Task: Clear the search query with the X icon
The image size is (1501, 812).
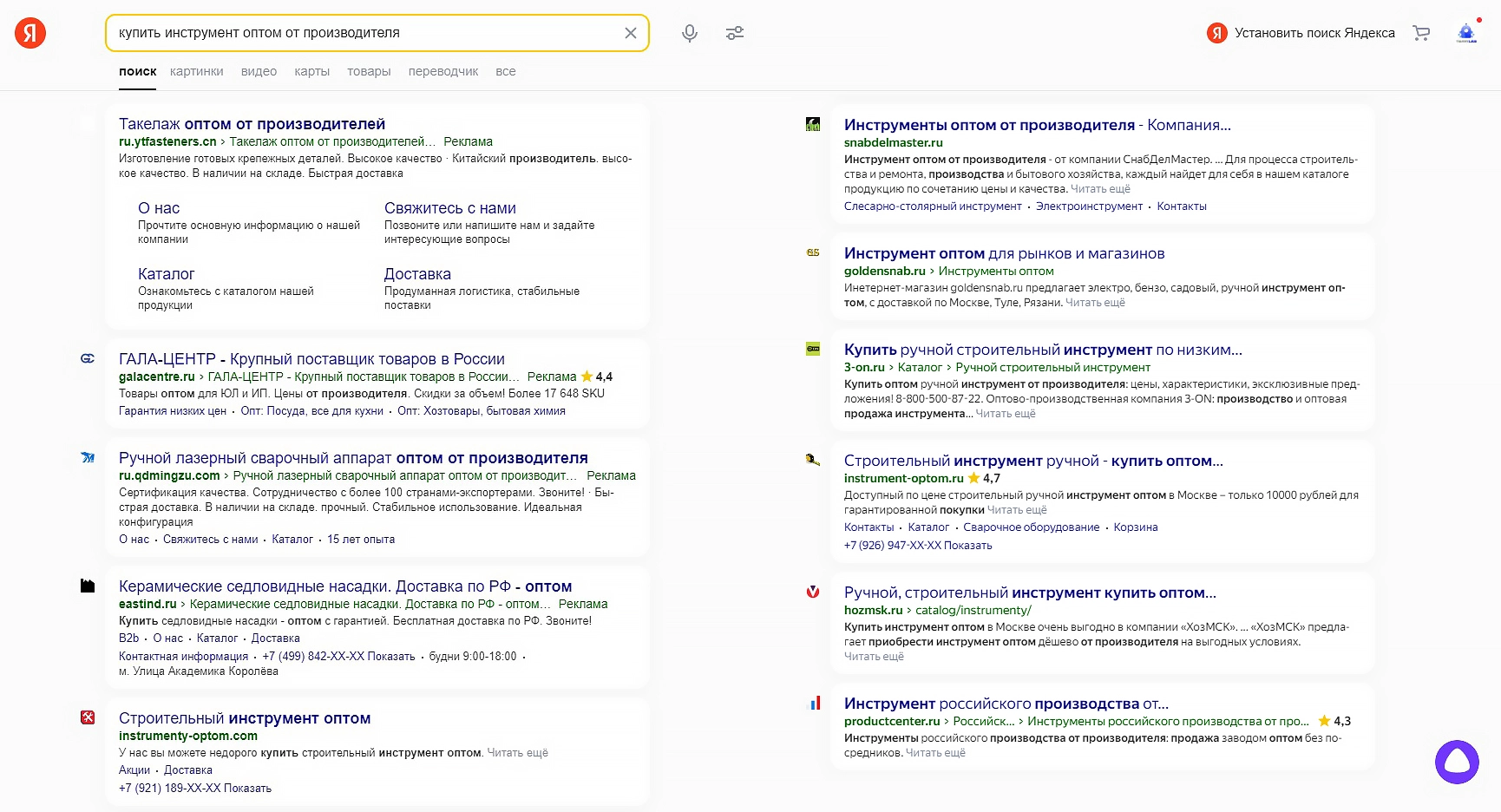Action: [x=631, y=32]
